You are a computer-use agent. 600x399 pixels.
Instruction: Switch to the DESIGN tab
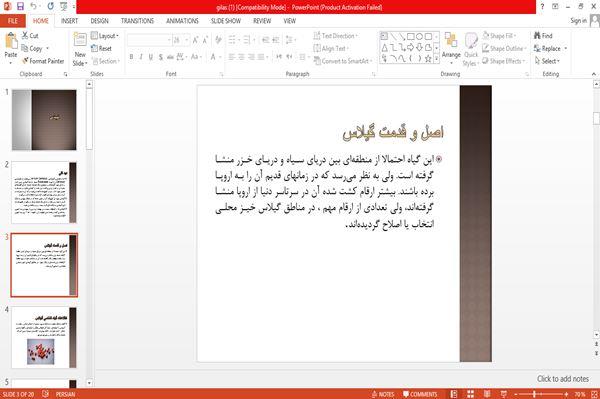[x=99, y=21]
